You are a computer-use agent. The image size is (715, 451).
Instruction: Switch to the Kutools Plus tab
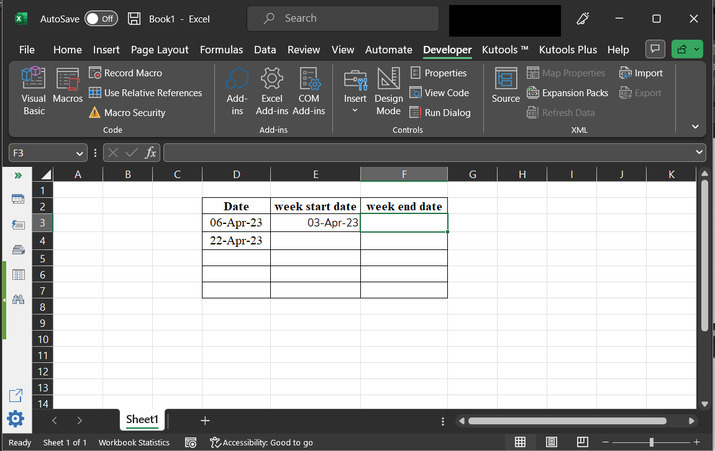pyautogui.click(x=567, y=50)
